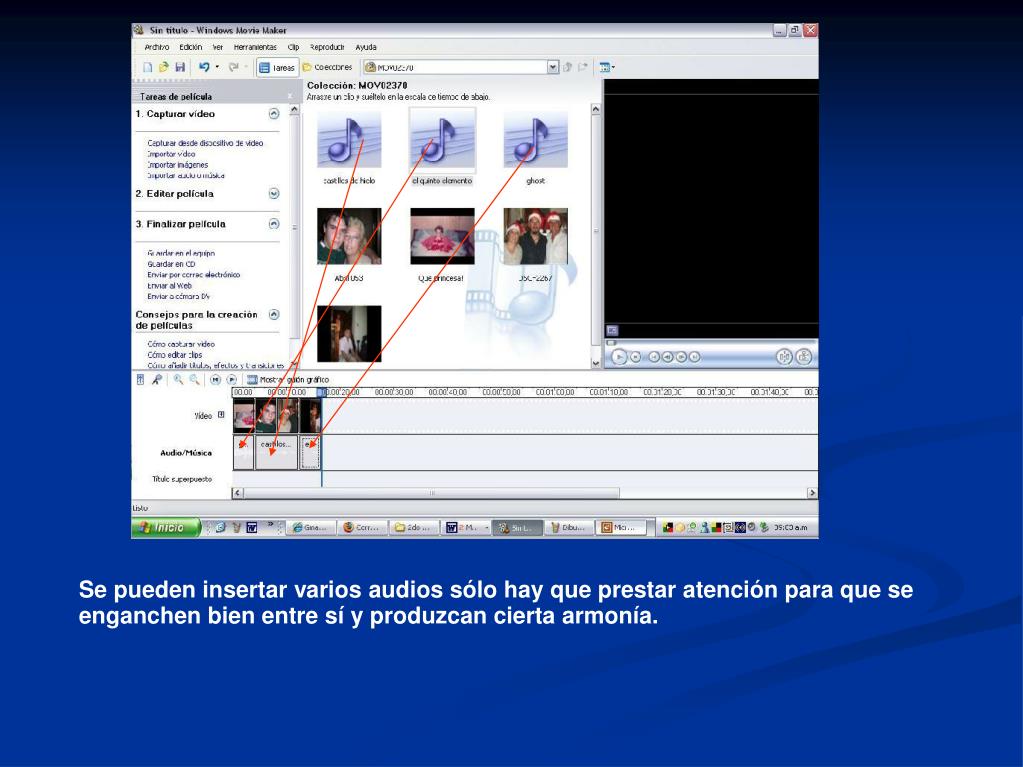Click the open project folder icon

point(162,67)
